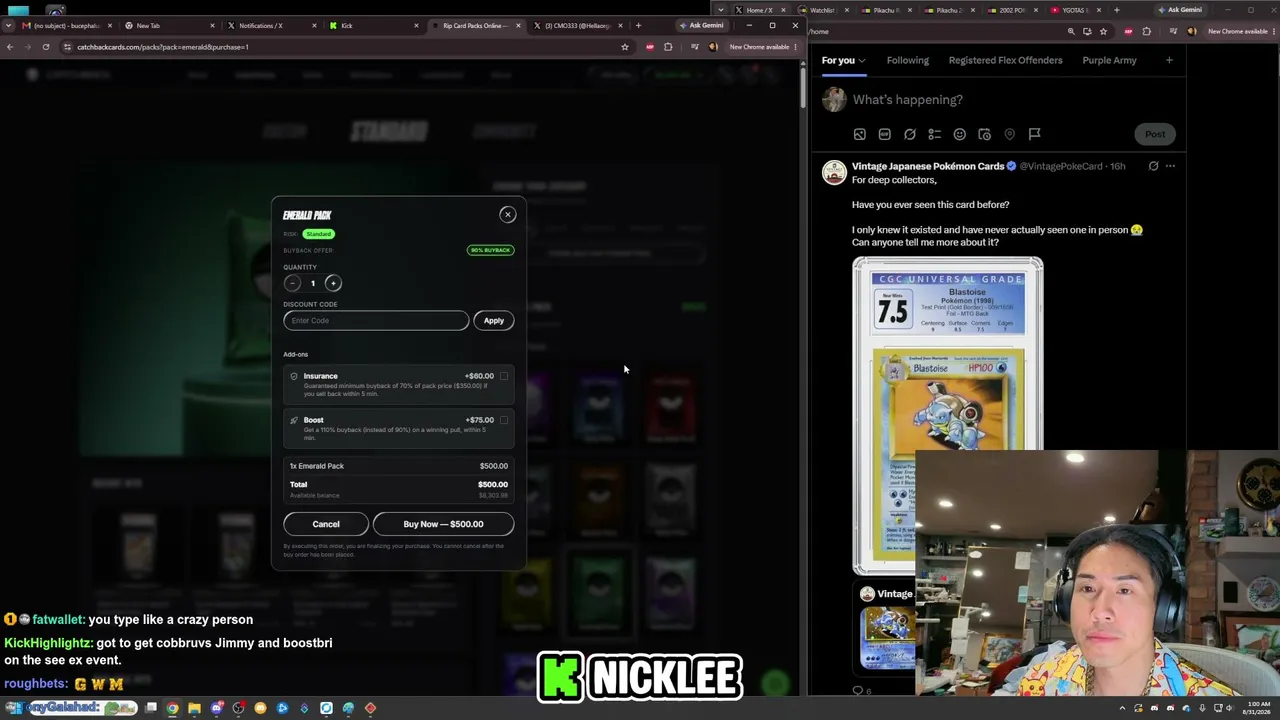1280x720 pixels.
Task: Open Grok enhance in post composer
Action: click(909, 134)
